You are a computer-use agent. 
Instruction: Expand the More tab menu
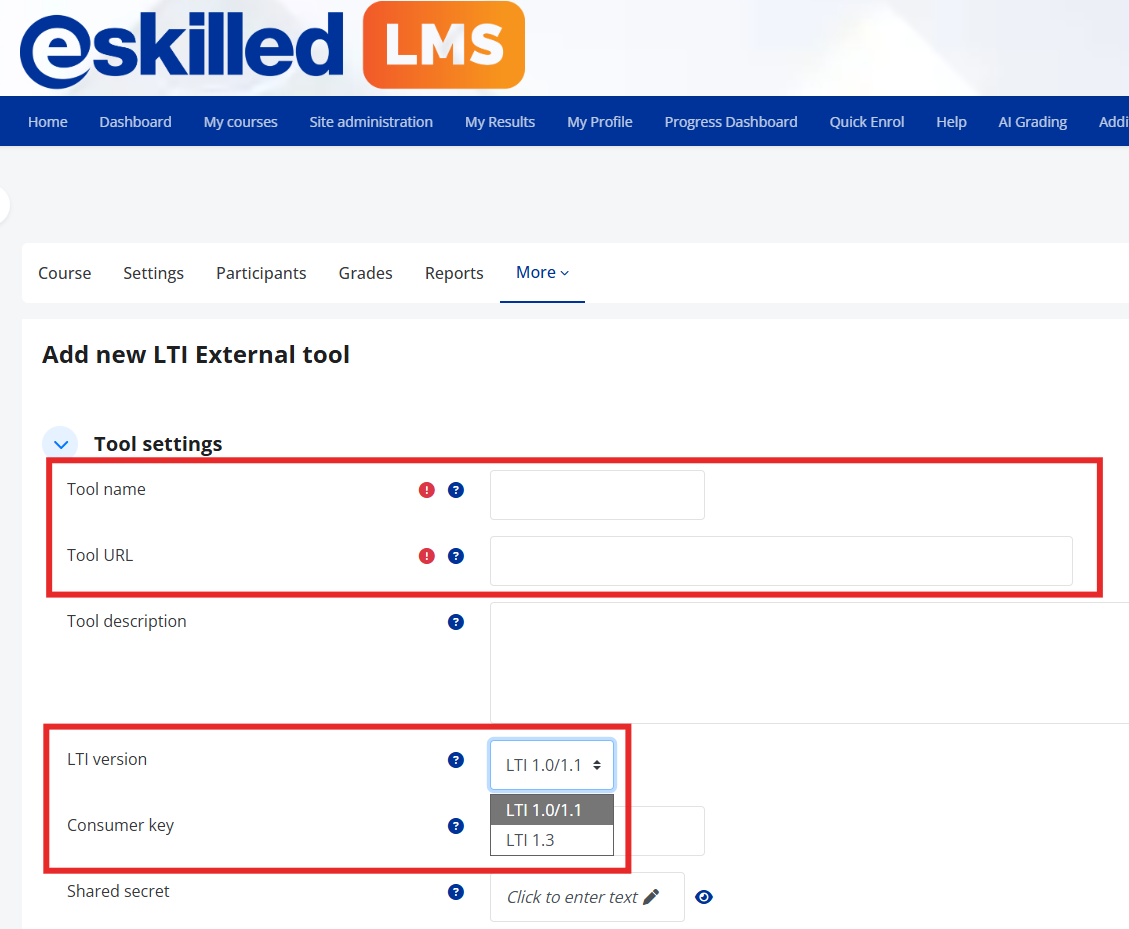[x=542, y=273]
